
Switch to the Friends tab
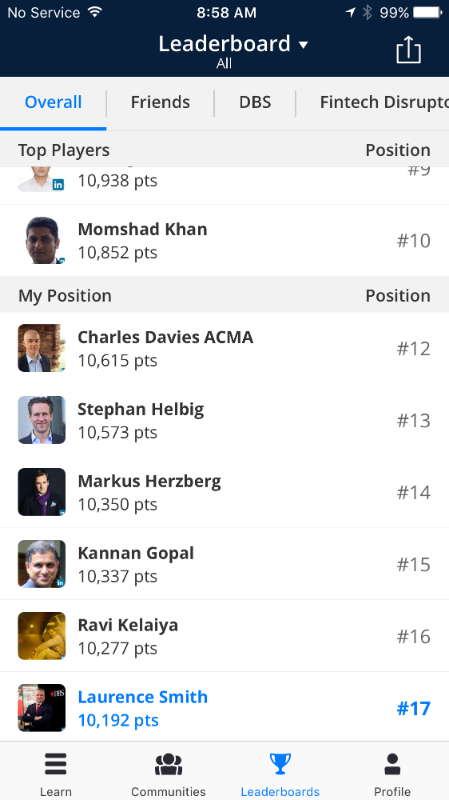[160, 103]
